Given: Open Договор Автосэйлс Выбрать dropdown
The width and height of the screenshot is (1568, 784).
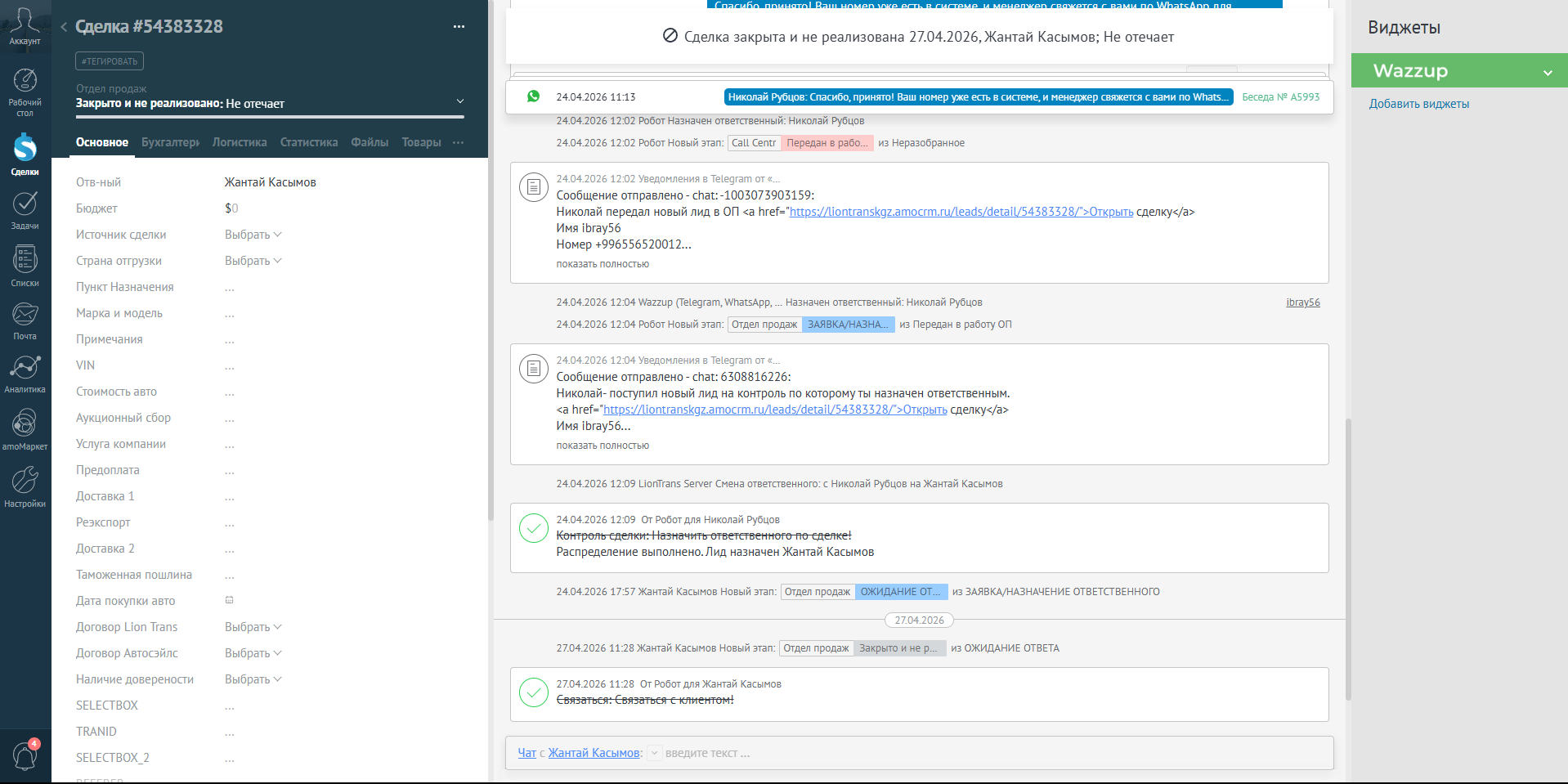Looking at the screenshot, I should 253,653.
